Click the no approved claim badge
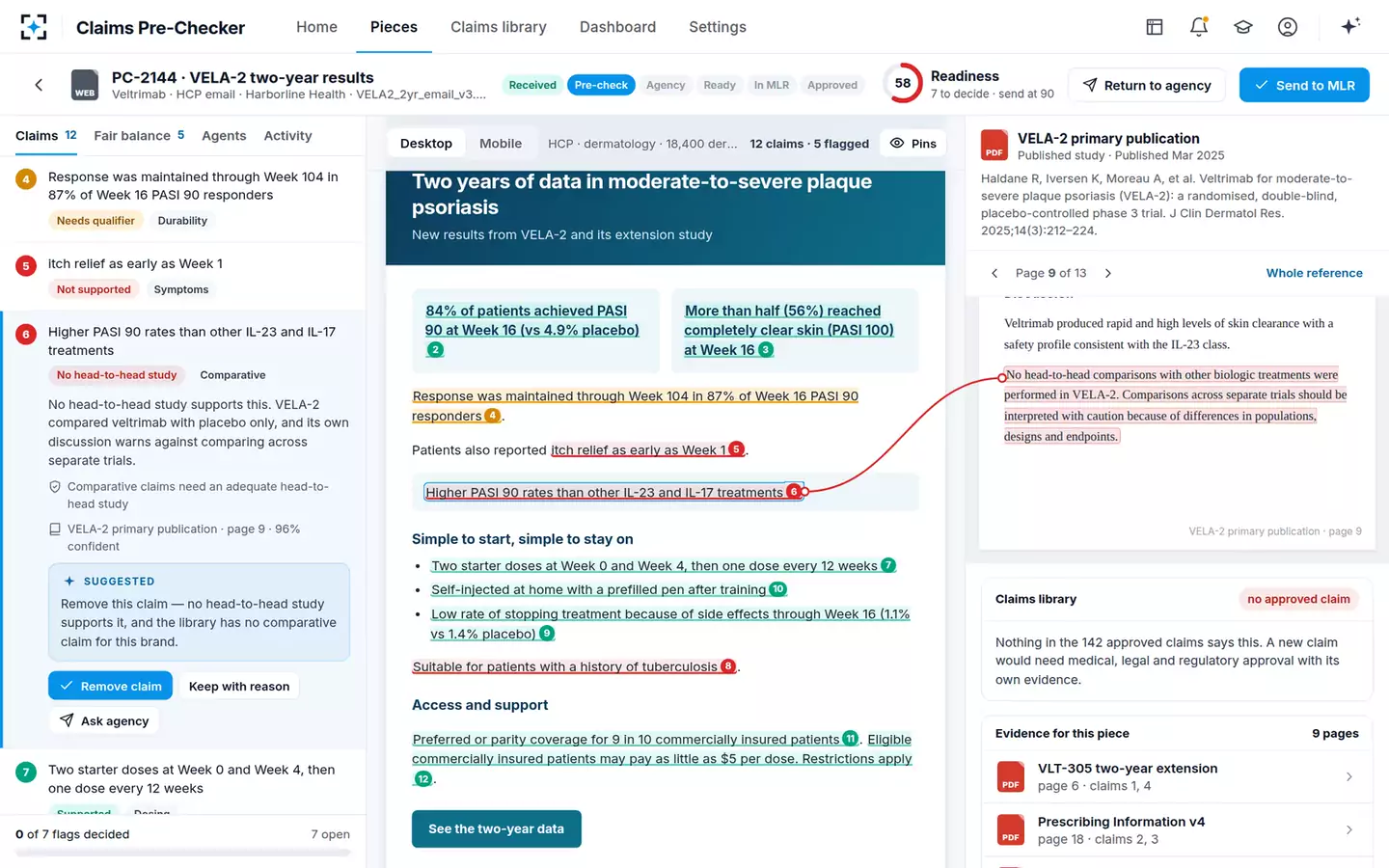The width and height of the screenshot is (1389, 868). click(x=1298, y=599)
